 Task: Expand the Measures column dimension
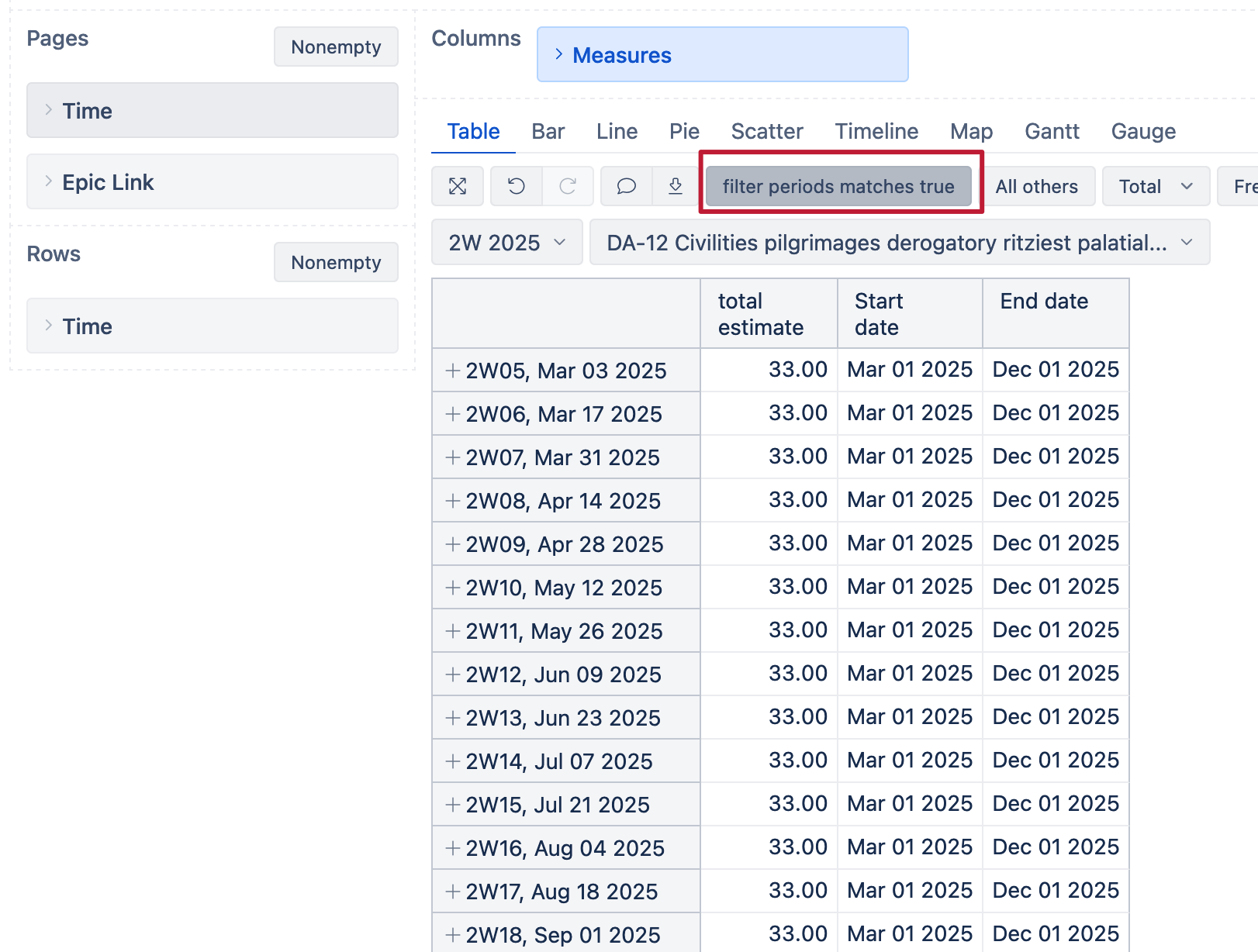click(x=558, y=54)
